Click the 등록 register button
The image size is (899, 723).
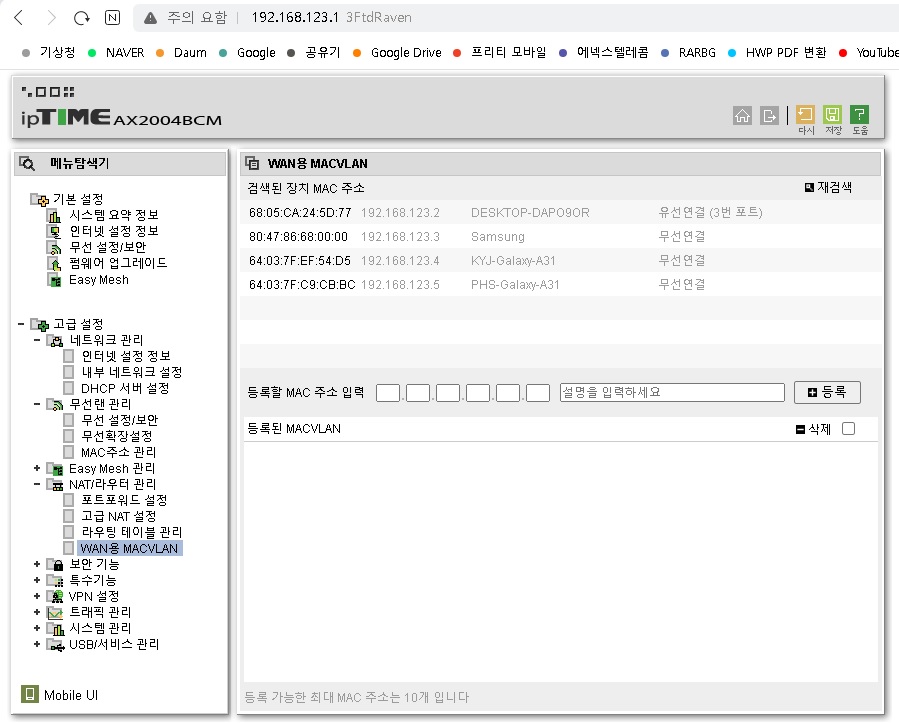pyautogui.click(x=827, y=392)
